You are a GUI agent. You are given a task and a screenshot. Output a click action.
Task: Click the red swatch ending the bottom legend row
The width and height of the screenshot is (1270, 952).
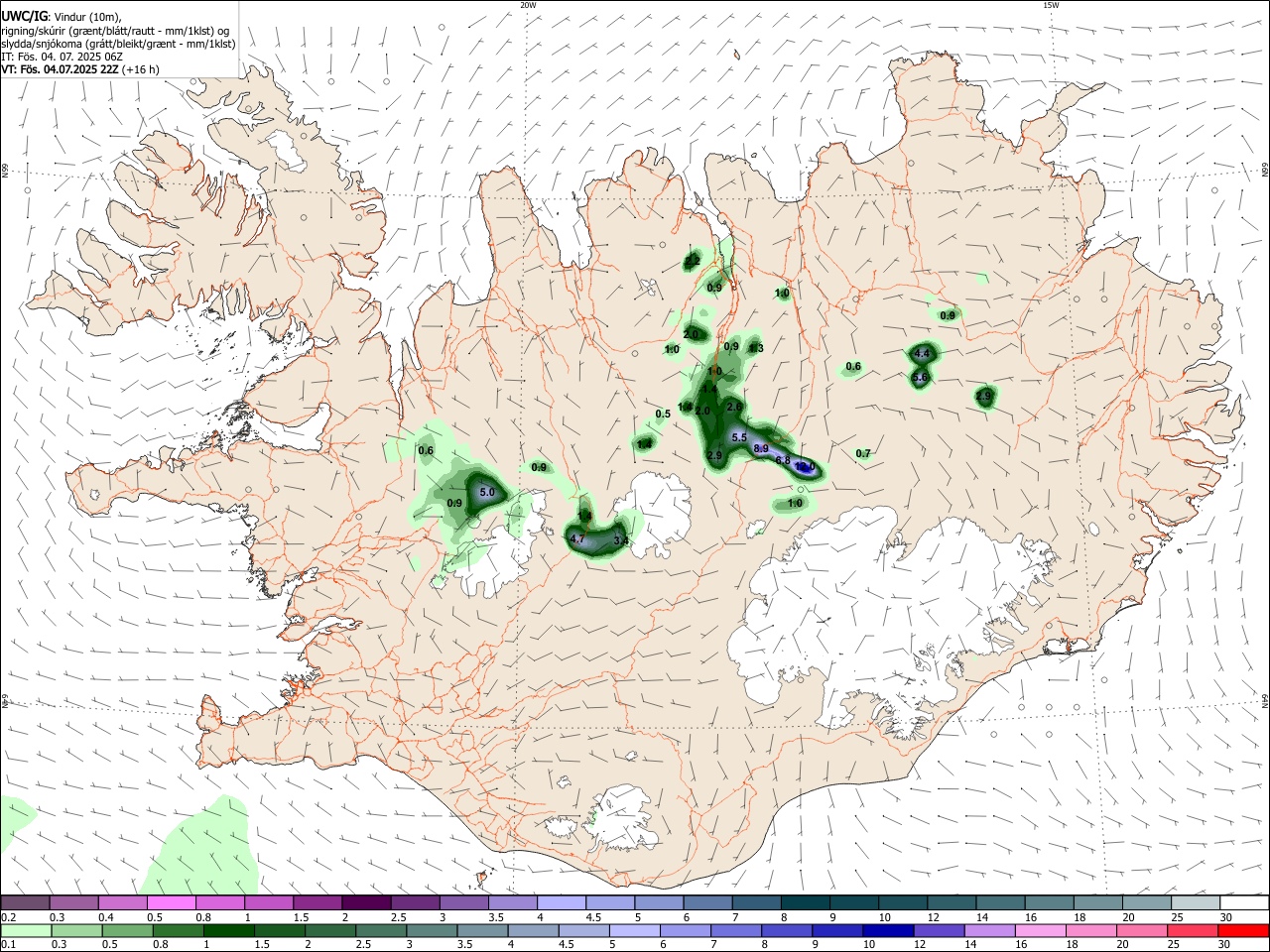pyautogui.click(x=1245, y=930)
